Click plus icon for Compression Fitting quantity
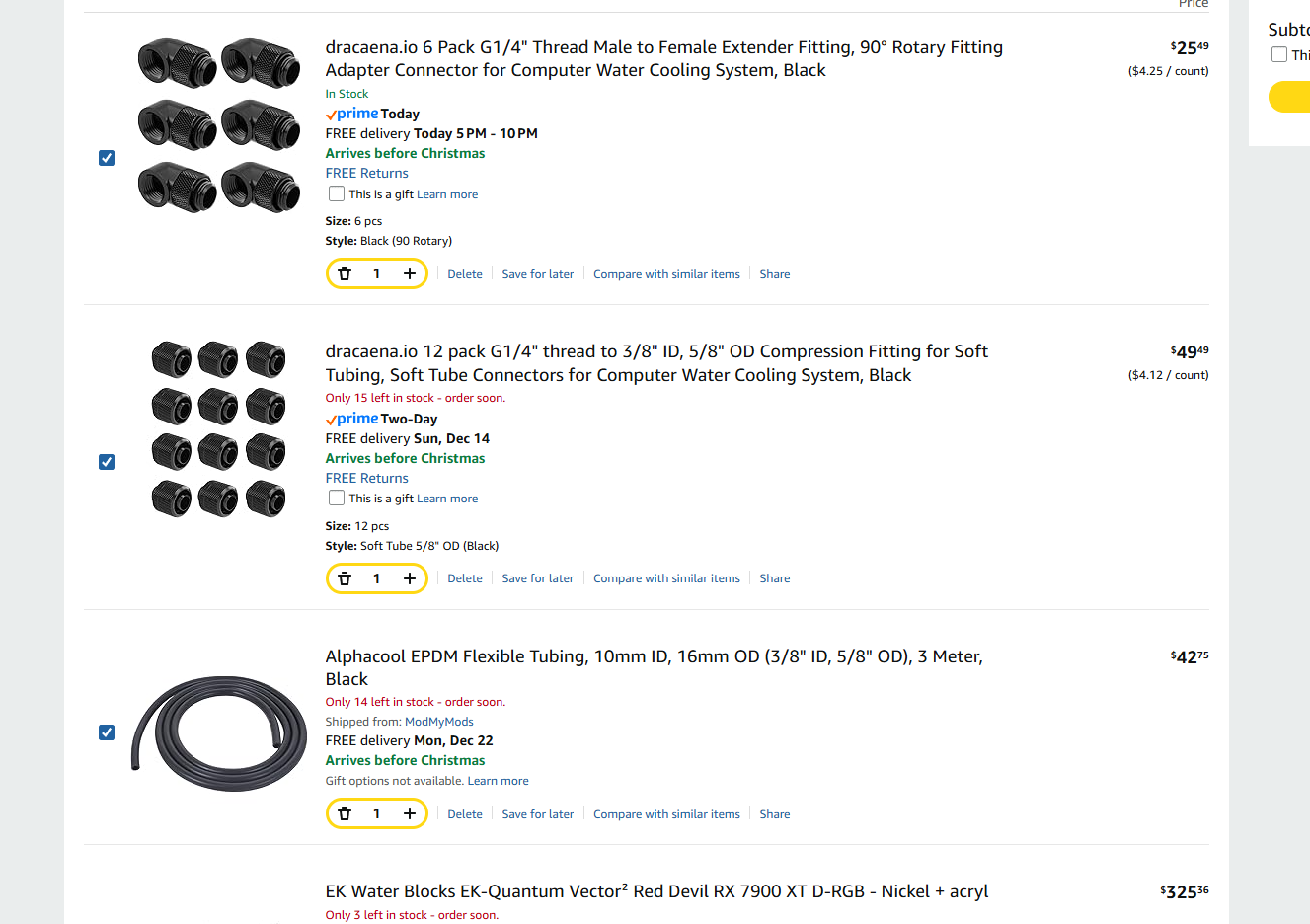 click(x=410, y=578)
